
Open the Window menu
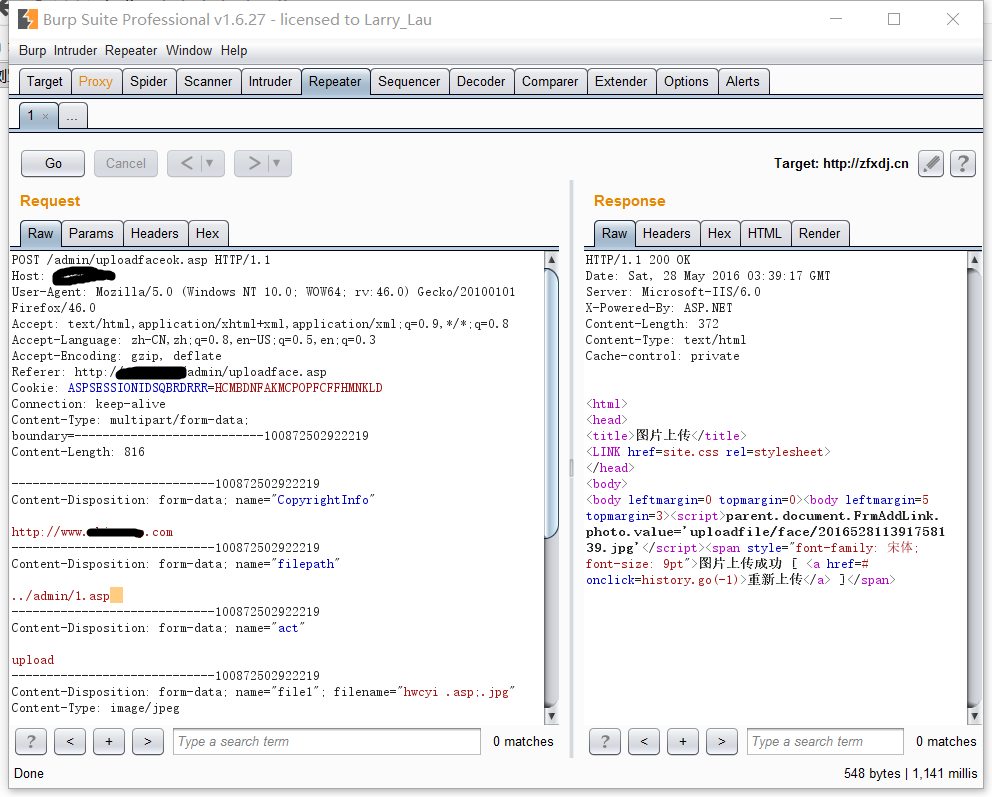pyautogui.click(x=189, y=51)
